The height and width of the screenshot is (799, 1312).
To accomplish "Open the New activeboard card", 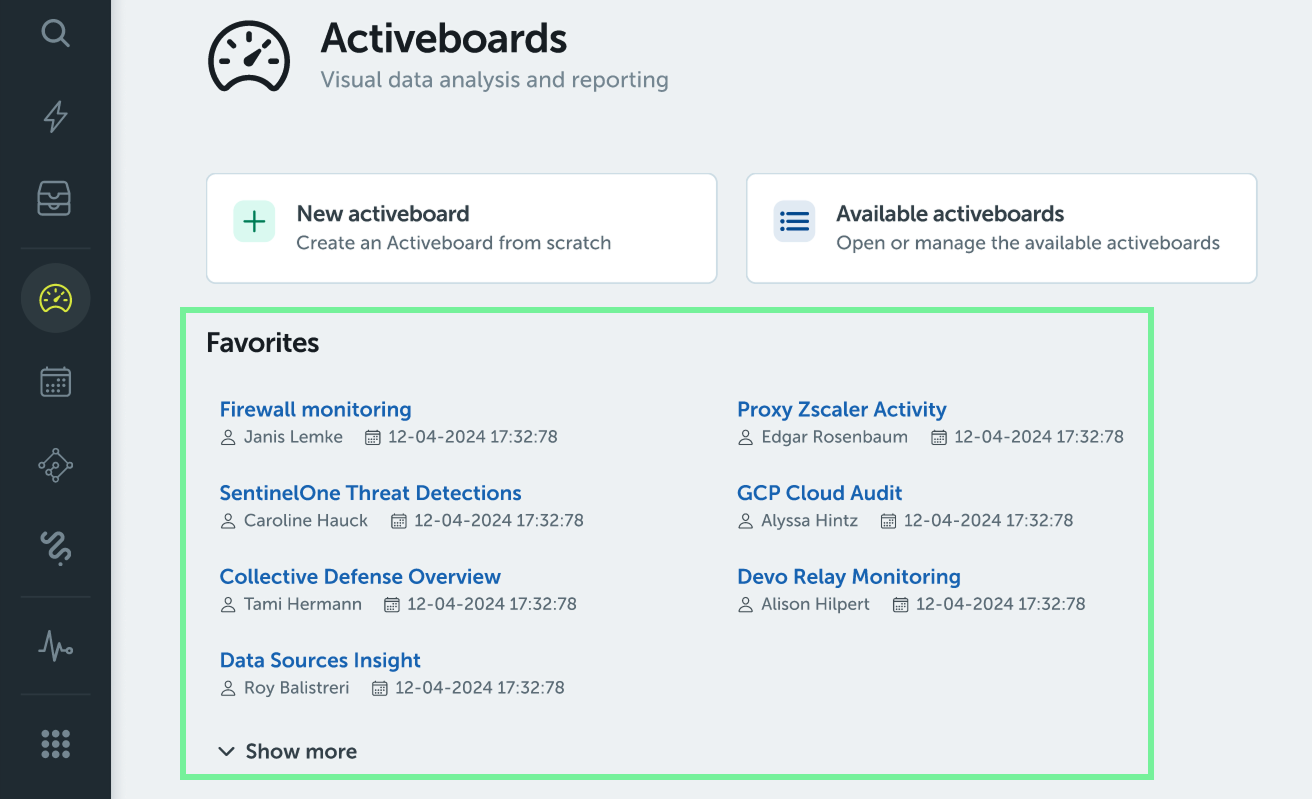I will [x=461, y=228].
